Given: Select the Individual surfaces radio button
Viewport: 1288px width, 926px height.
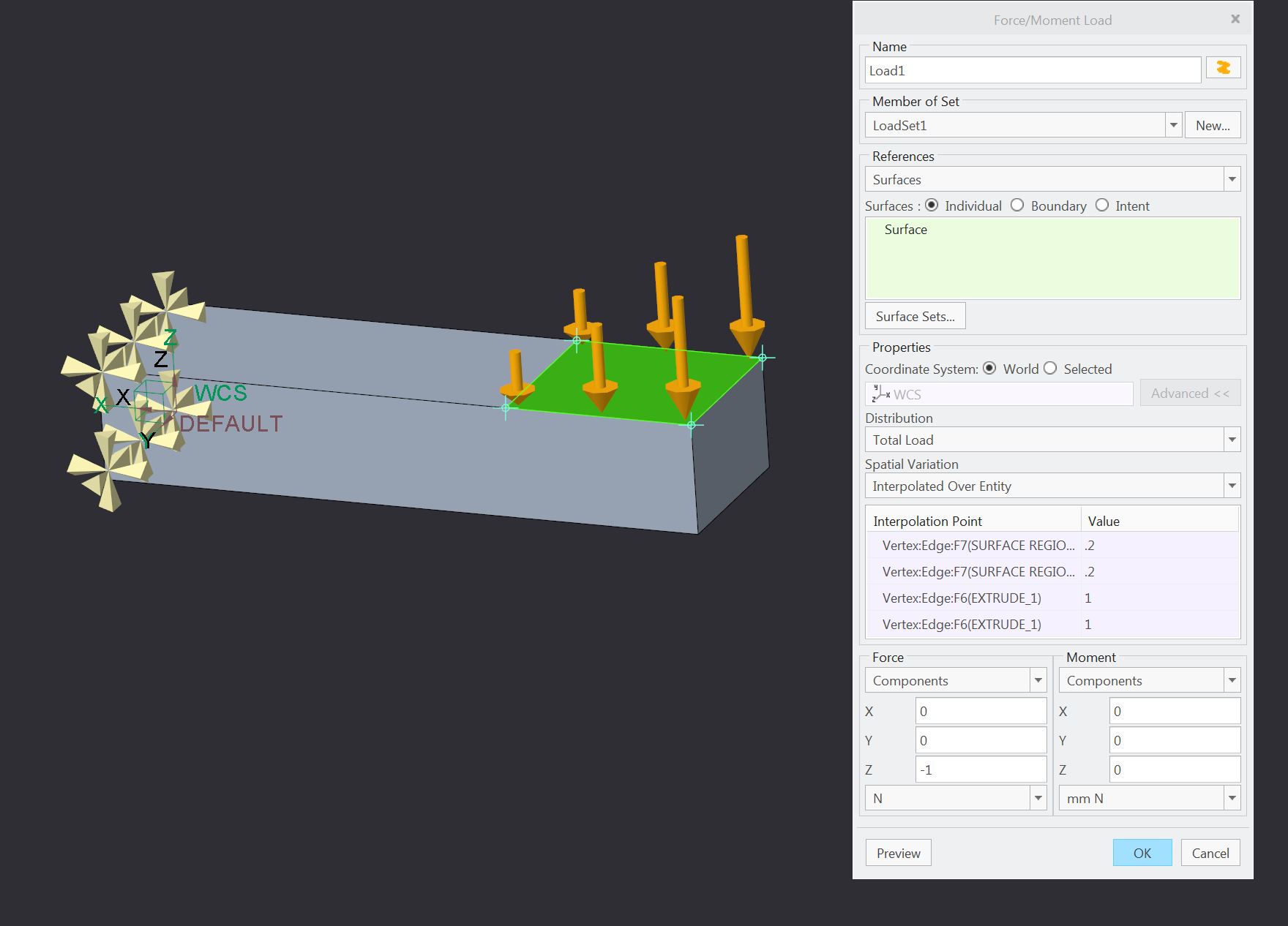Looking at the screenshot, I should point(932,206).
